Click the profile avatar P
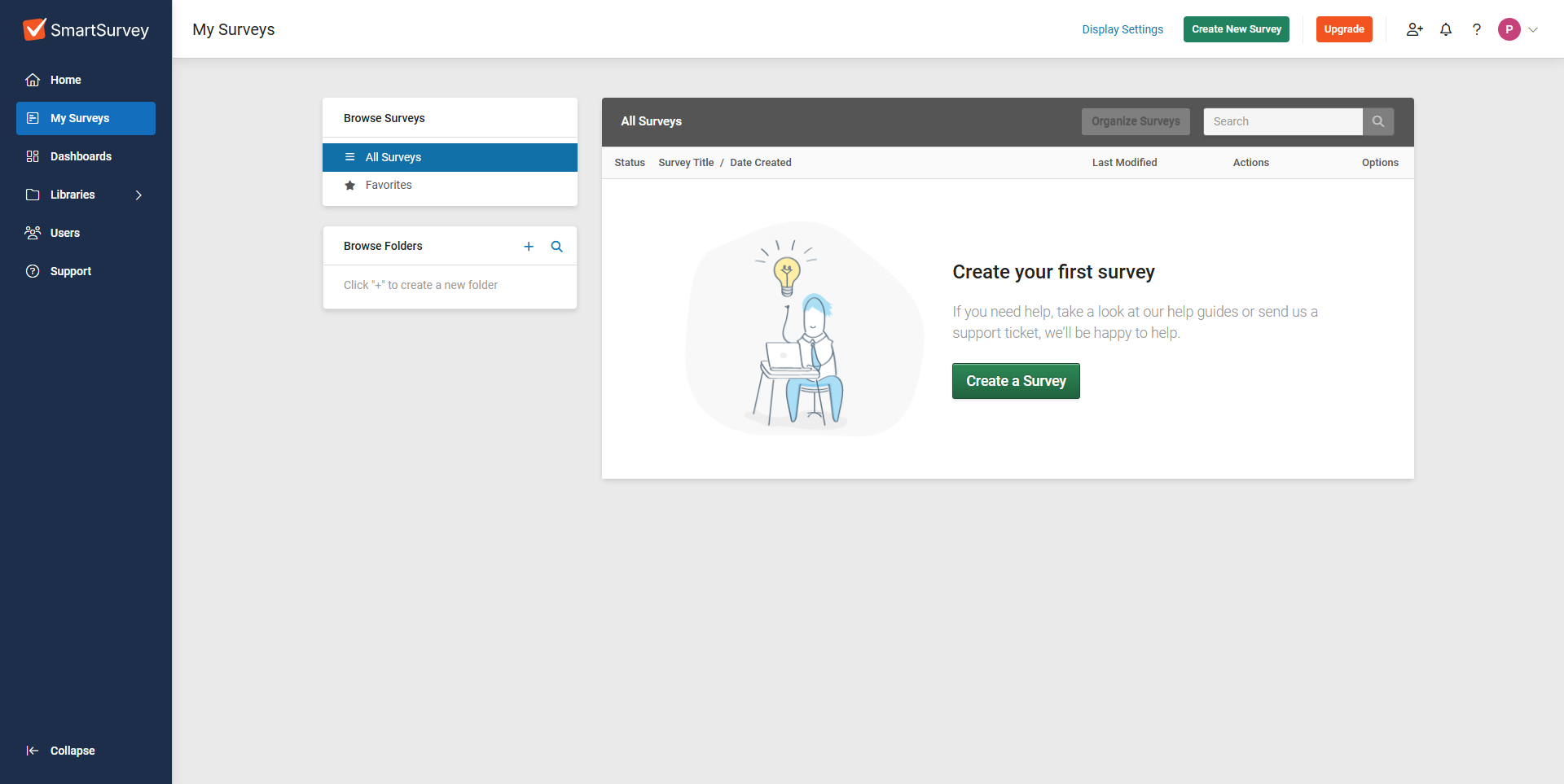Viewport: 1564px width, 784px height. click(x=1509, y=29)
